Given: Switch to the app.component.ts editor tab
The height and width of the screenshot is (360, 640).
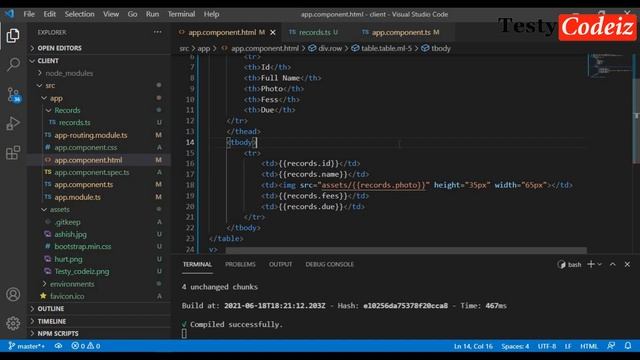Looking at the screenshot, I should coord(401,32).
